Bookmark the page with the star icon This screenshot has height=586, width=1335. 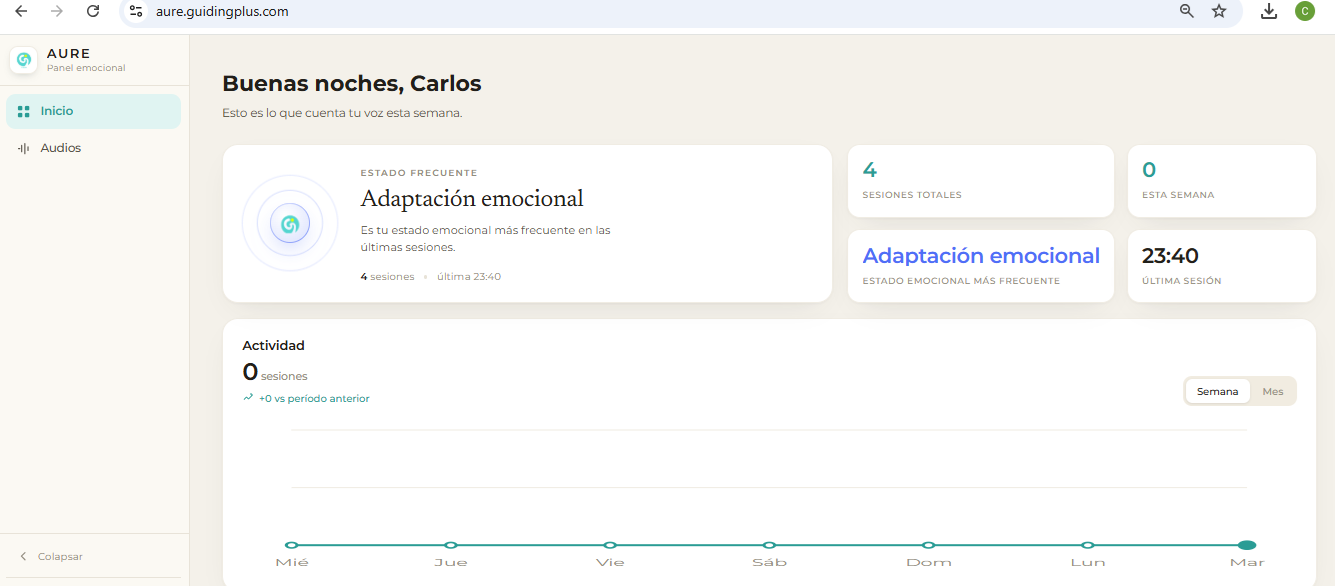pyautogui.click(x=1219, y=11)
